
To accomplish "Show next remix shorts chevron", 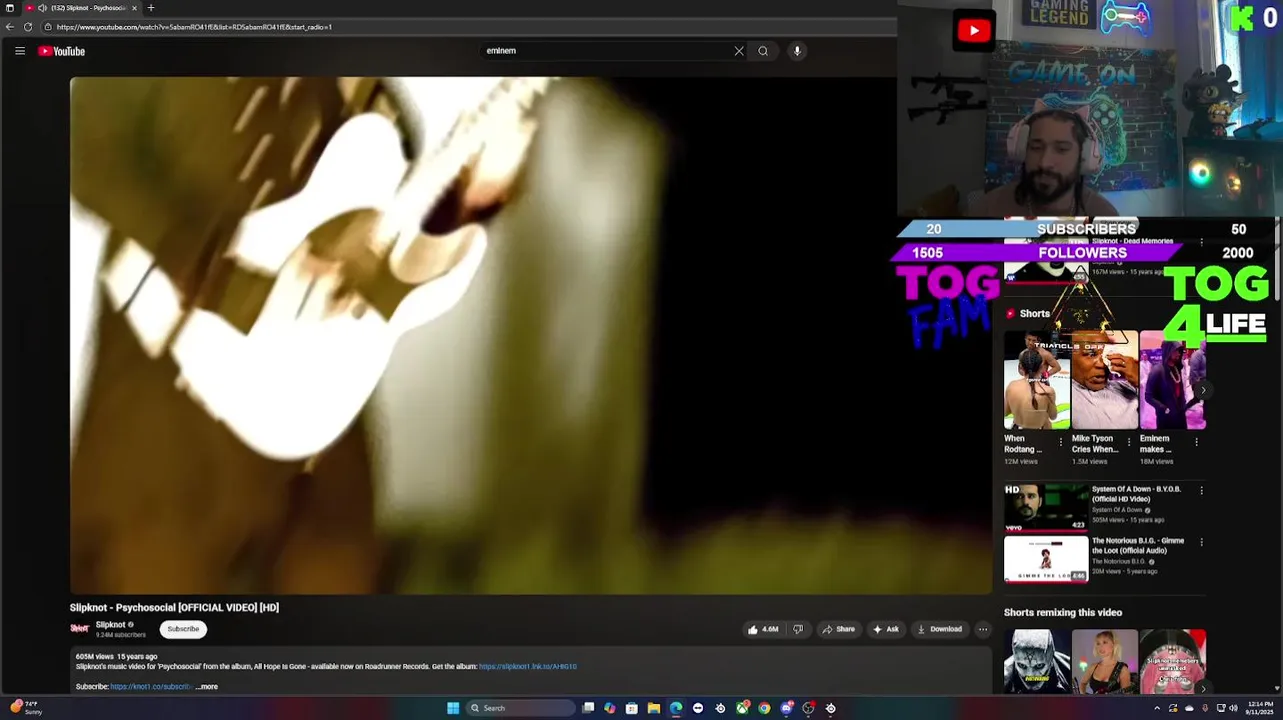I will click(1203, 688).
